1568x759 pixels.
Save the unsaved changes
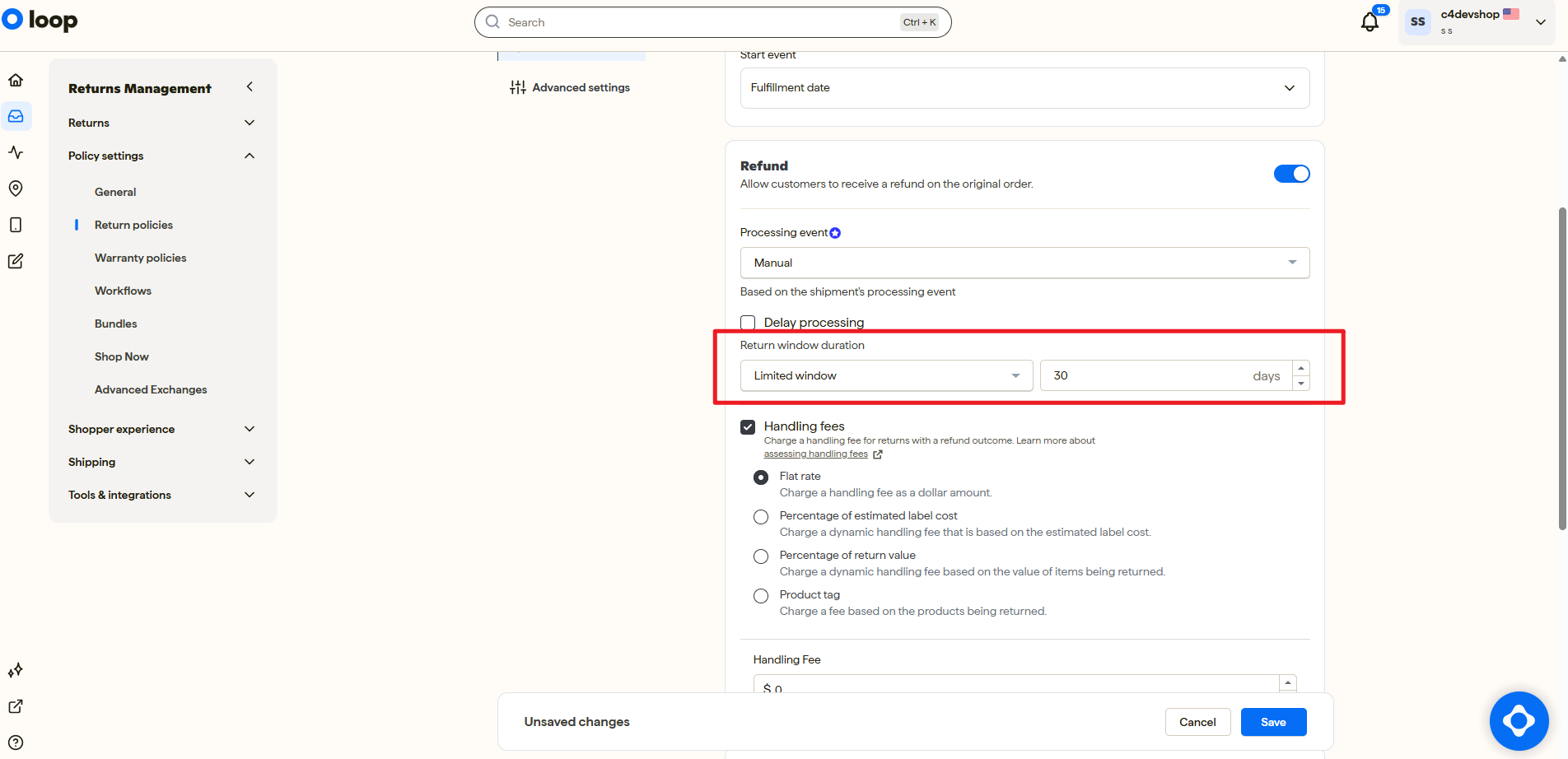[1273, 722]
